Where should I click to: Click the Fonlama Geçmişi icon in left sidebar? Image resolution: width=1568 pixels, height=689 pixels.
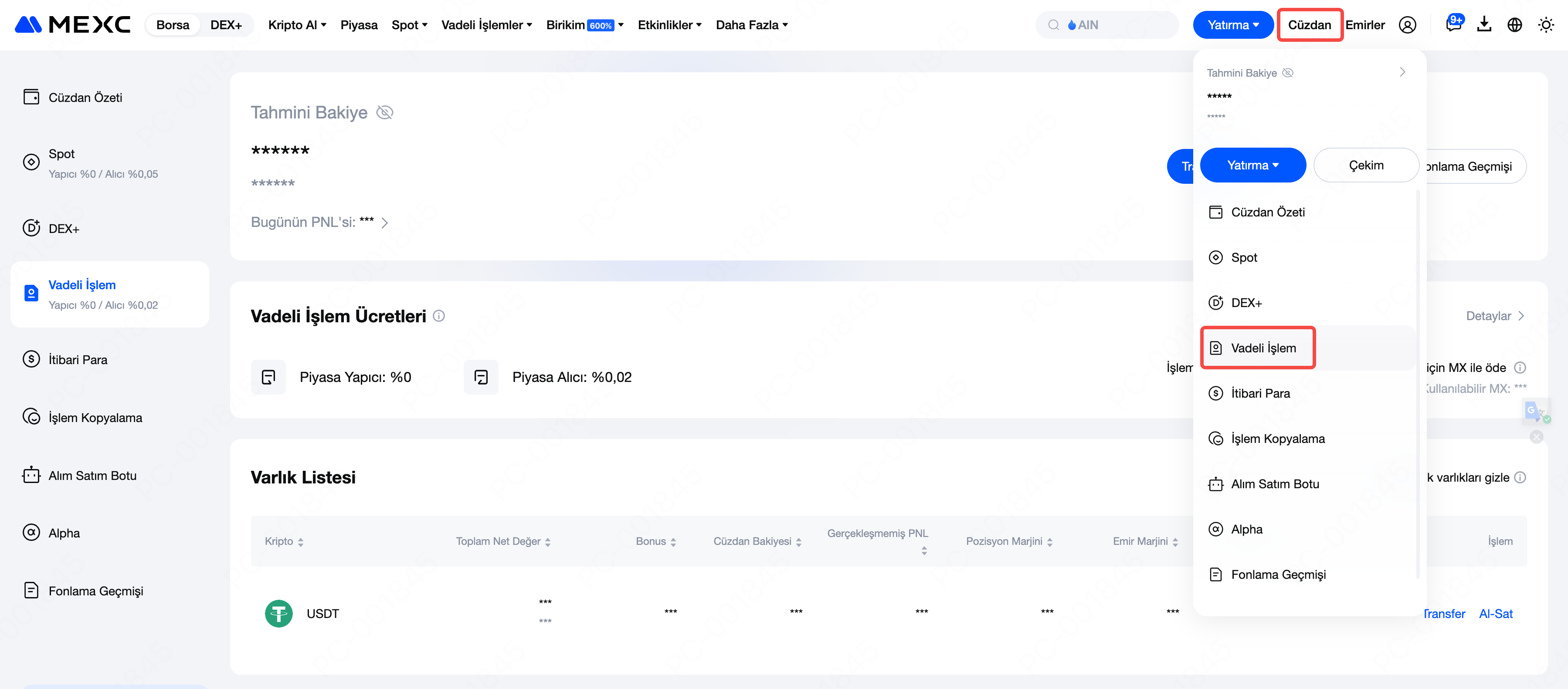[x=31, y=590]
